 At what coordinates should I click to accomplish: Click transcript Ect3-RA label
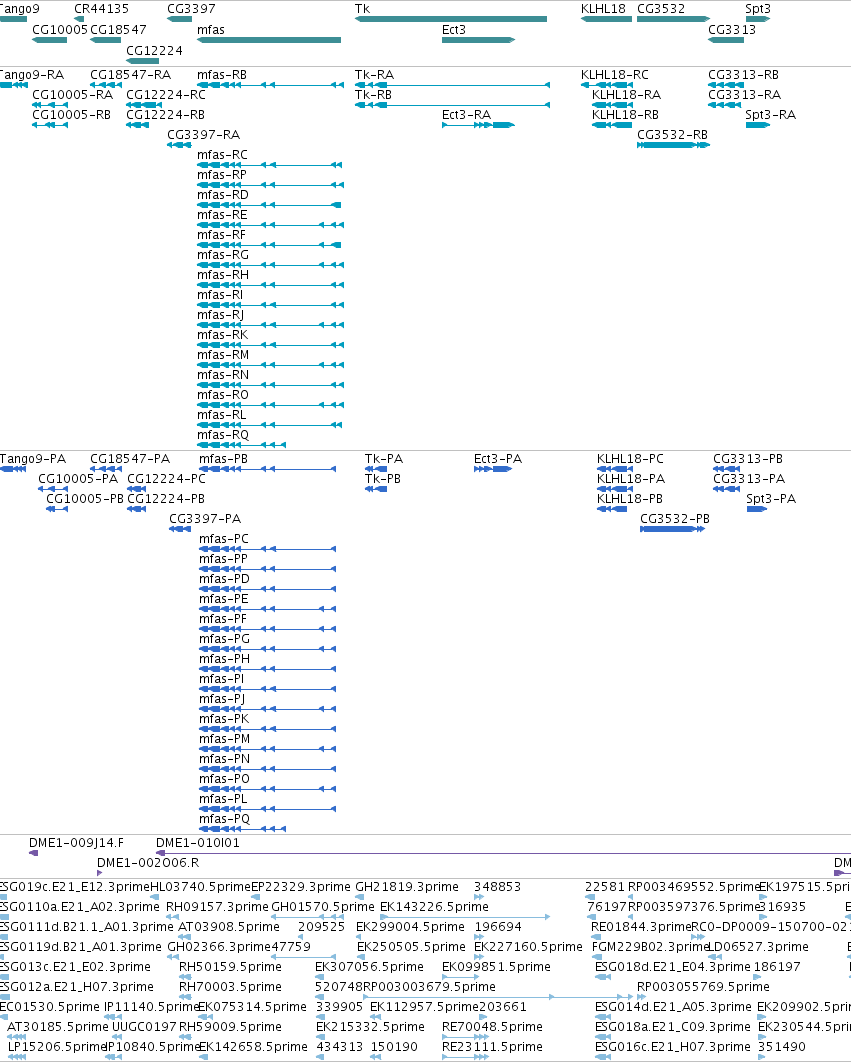pos(466,114)
